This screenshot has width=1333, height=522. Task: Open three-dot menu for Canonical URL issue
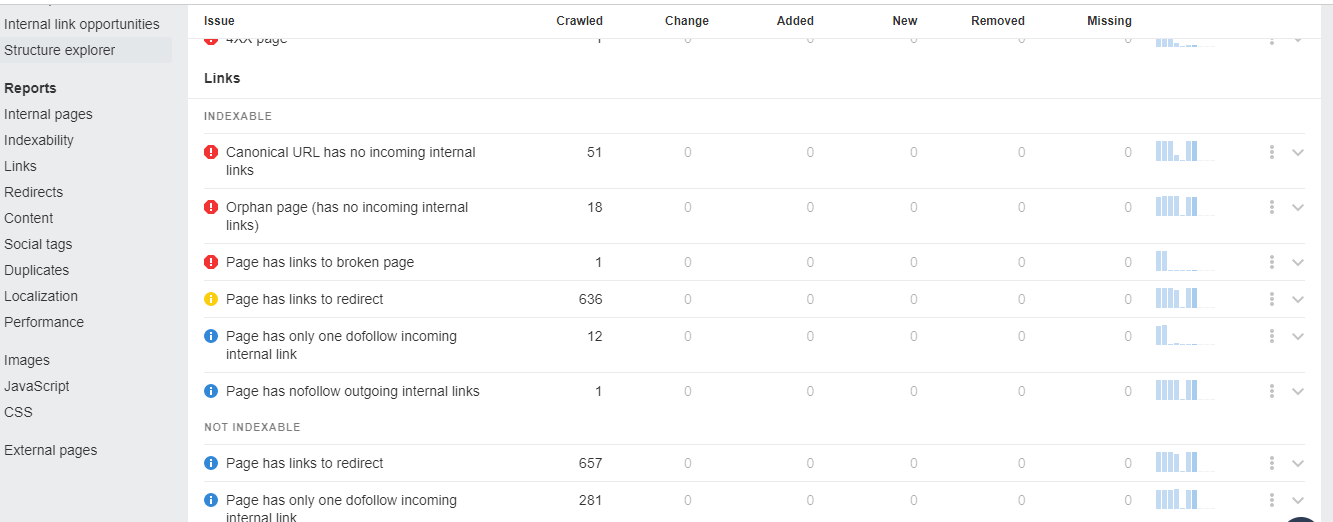(x=1271, y=152)
